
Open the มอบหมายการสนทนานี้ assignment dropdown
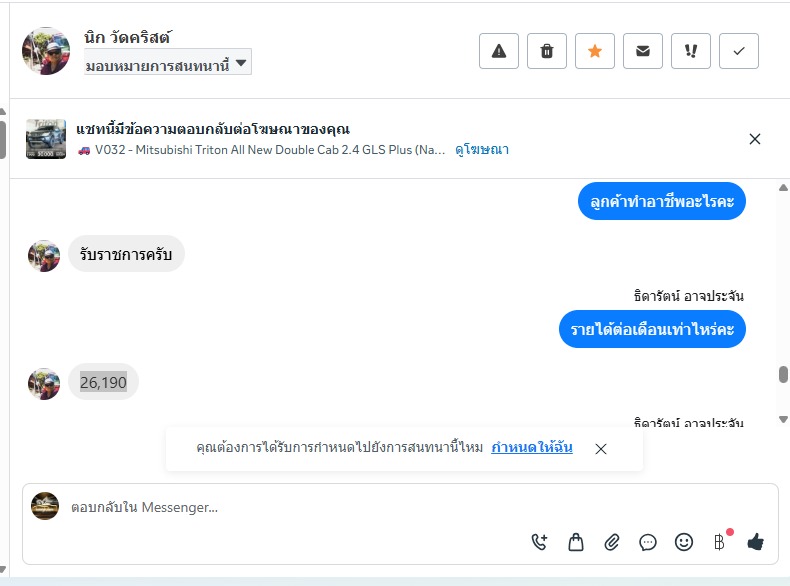pyautogui.click(x=167, y=64)
